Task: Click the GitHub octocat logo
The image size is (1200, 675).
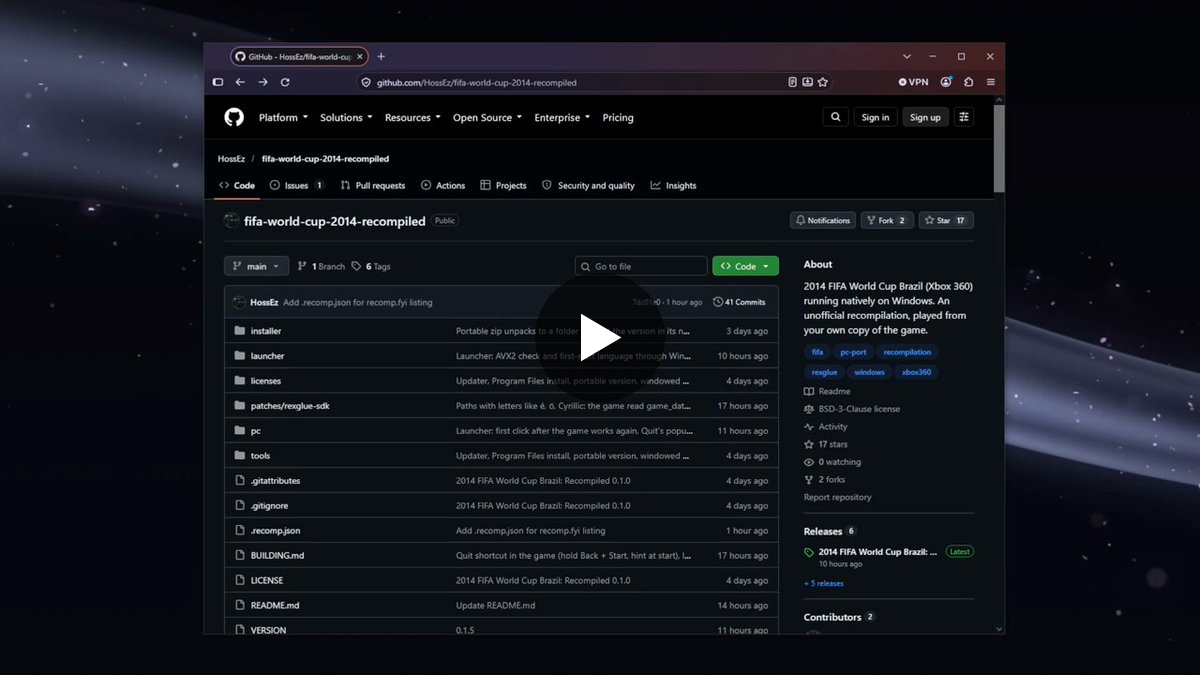Action: (x=234, y=117)
